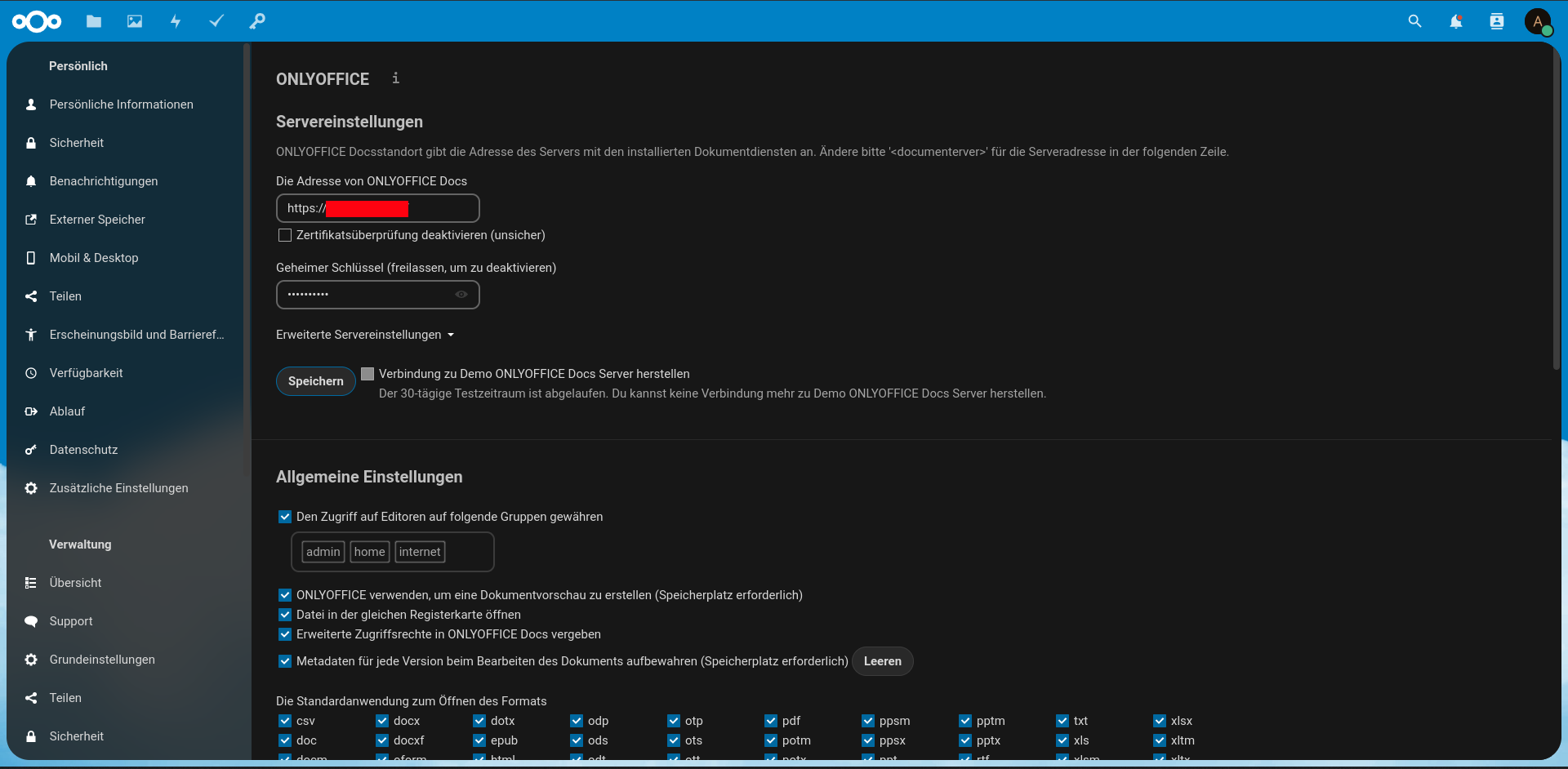Click the list icon beside Übersicht
Screen dimensions: 1568x769
pyautogui.click(x=31, y=583)
